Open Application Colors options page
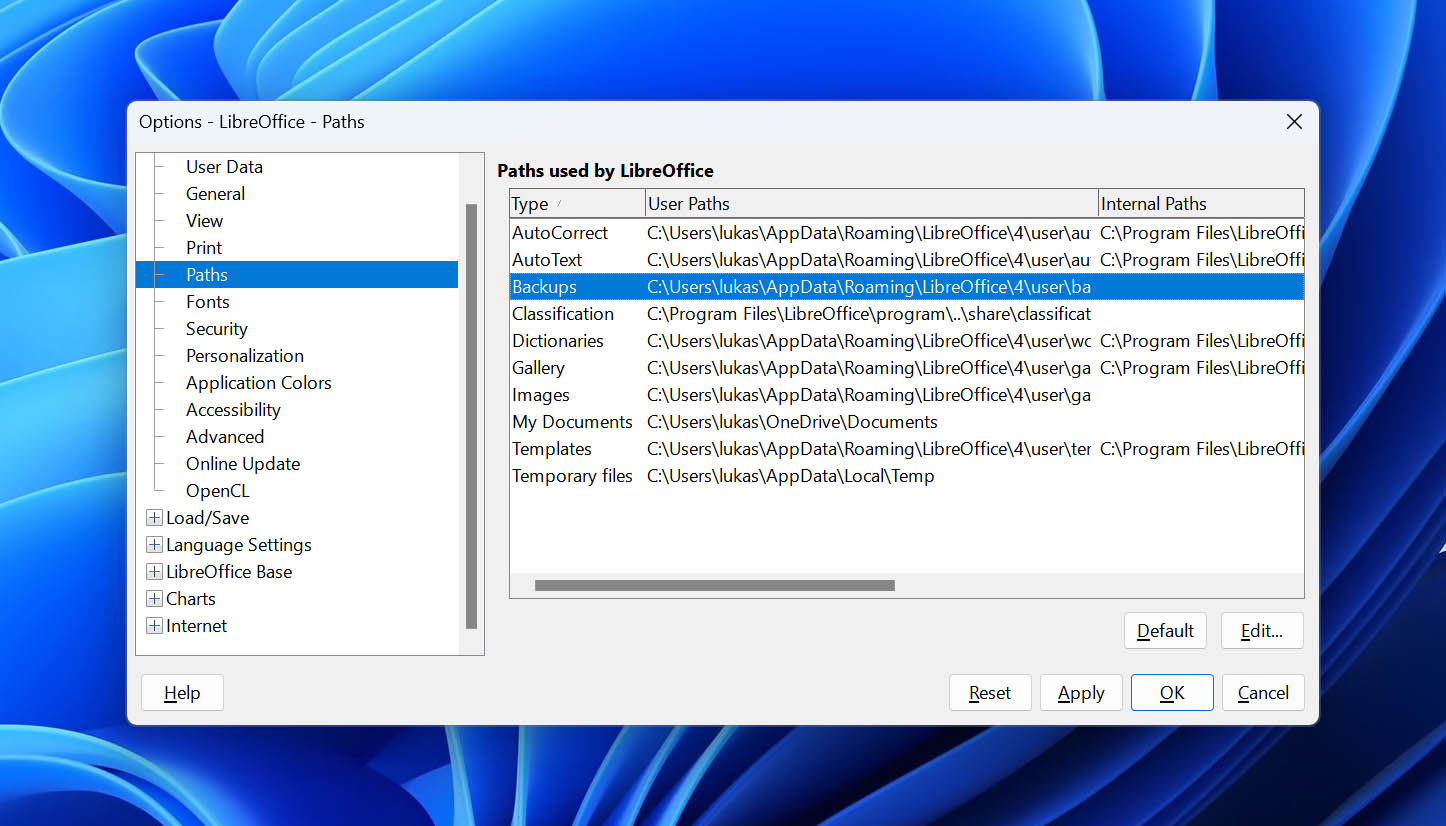1446x826 pixels. coord(258,383)
